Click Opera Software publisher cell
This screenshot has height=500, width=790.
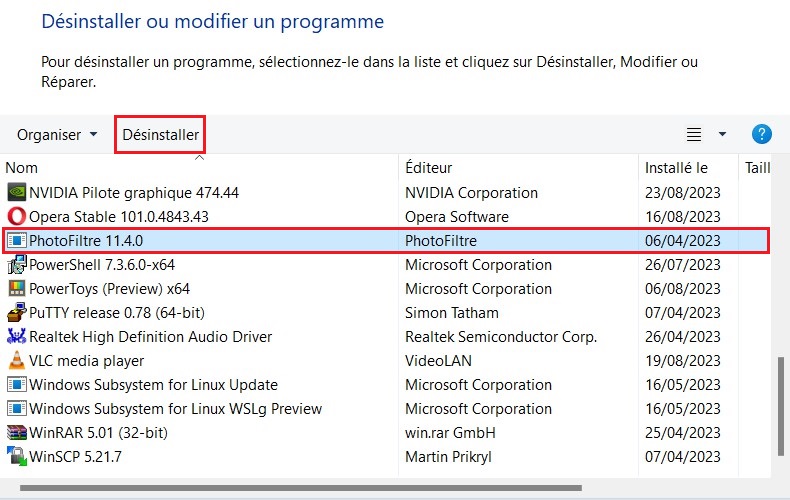[456, 217]
